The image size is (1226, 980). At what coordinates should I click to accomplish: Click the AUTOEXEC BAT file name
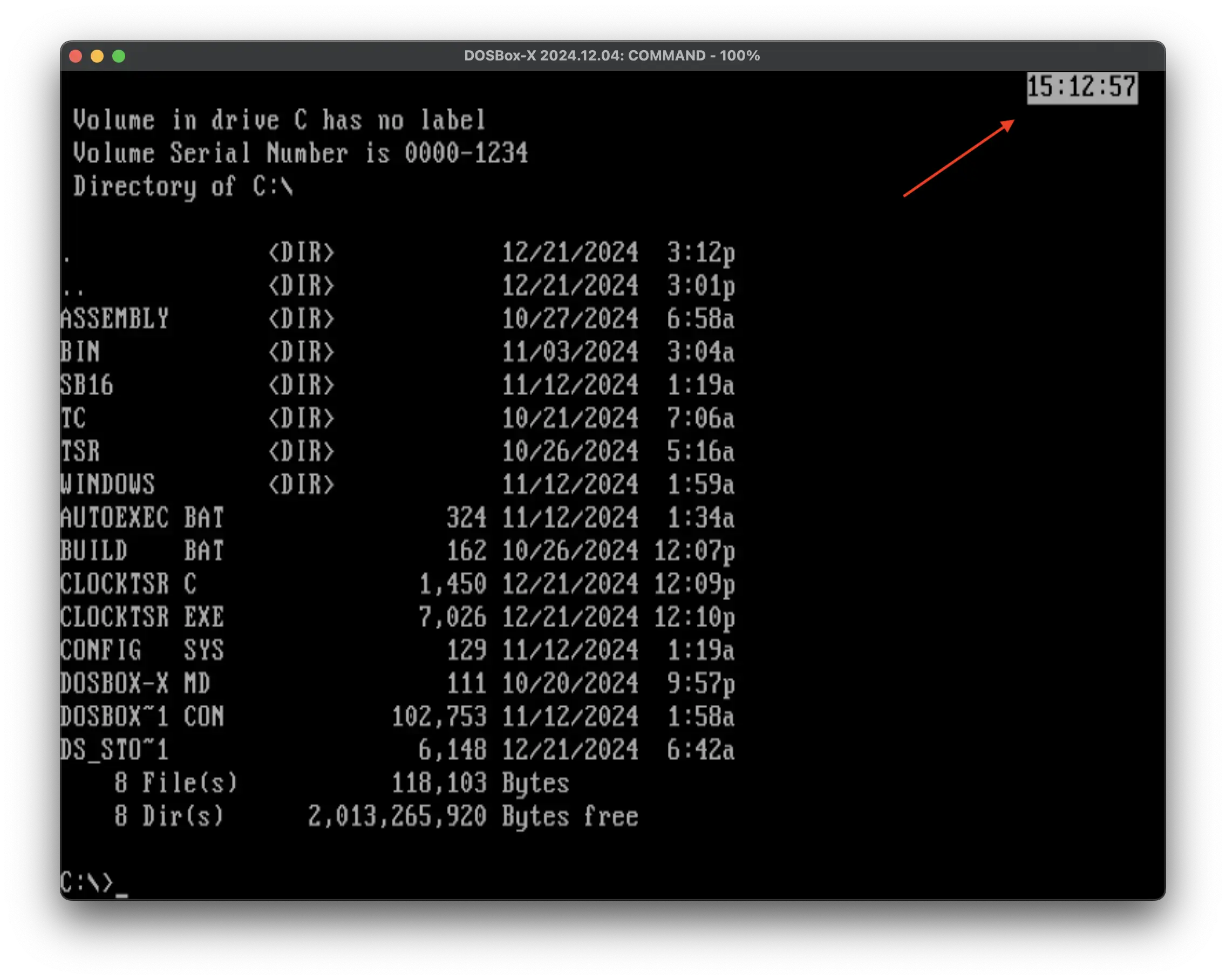tap(142, 518)
